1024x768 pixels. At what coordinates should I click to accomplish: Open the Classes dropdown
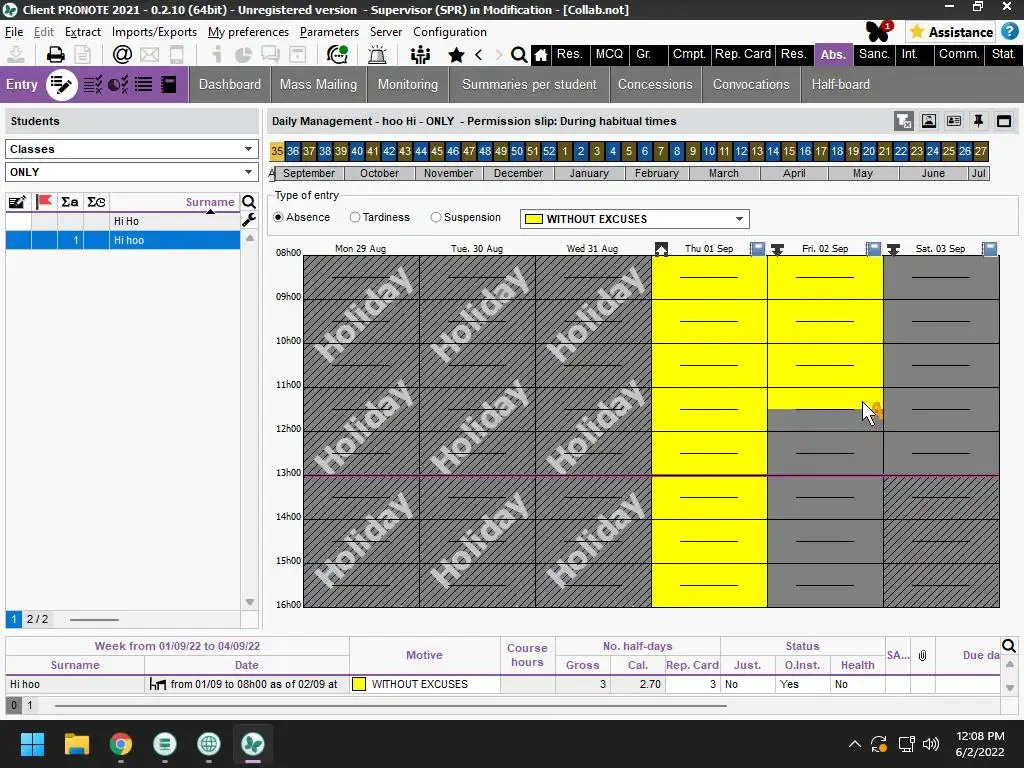point(131,149)
